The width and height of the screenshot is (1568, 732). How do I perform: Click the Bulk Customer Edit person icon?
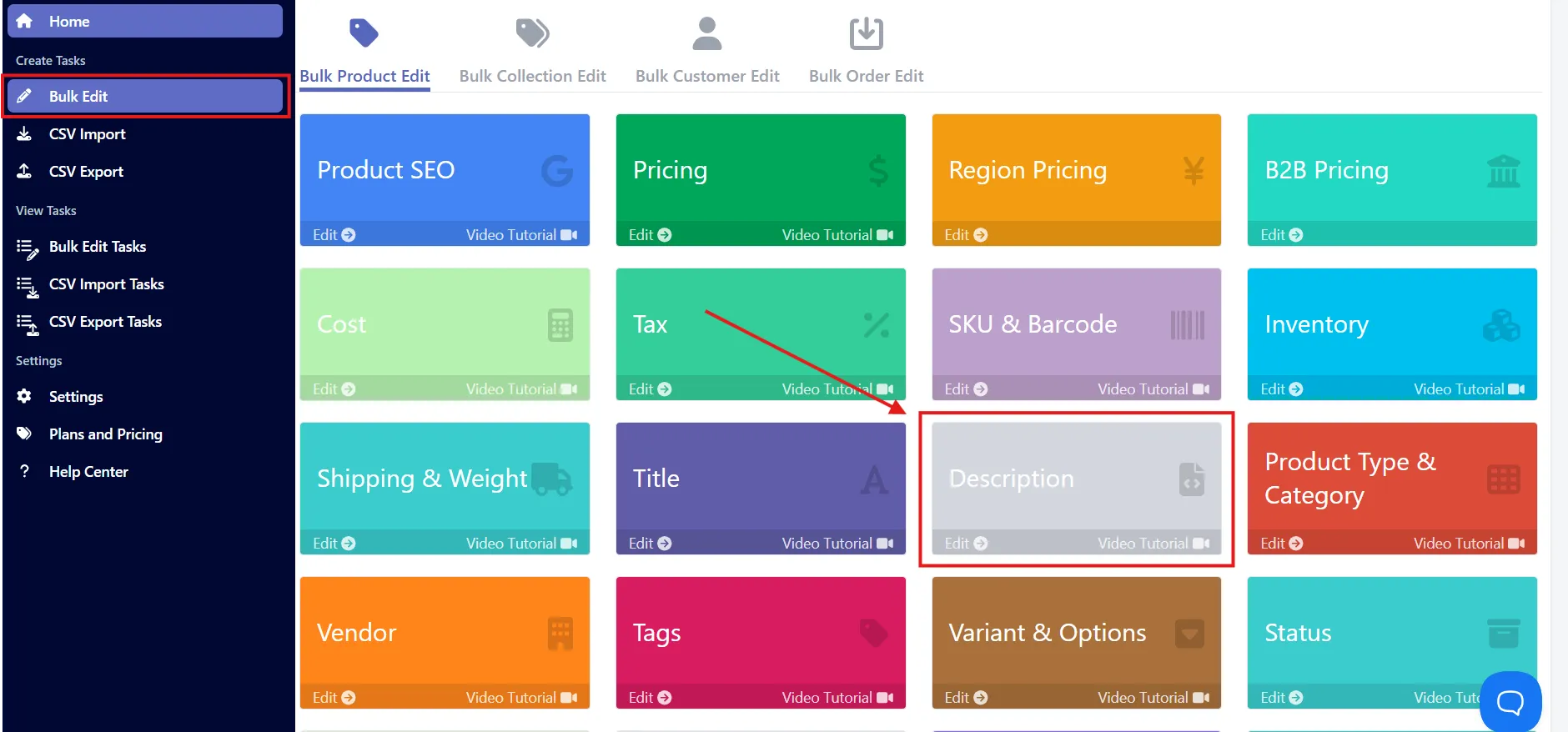coord(707,33)
